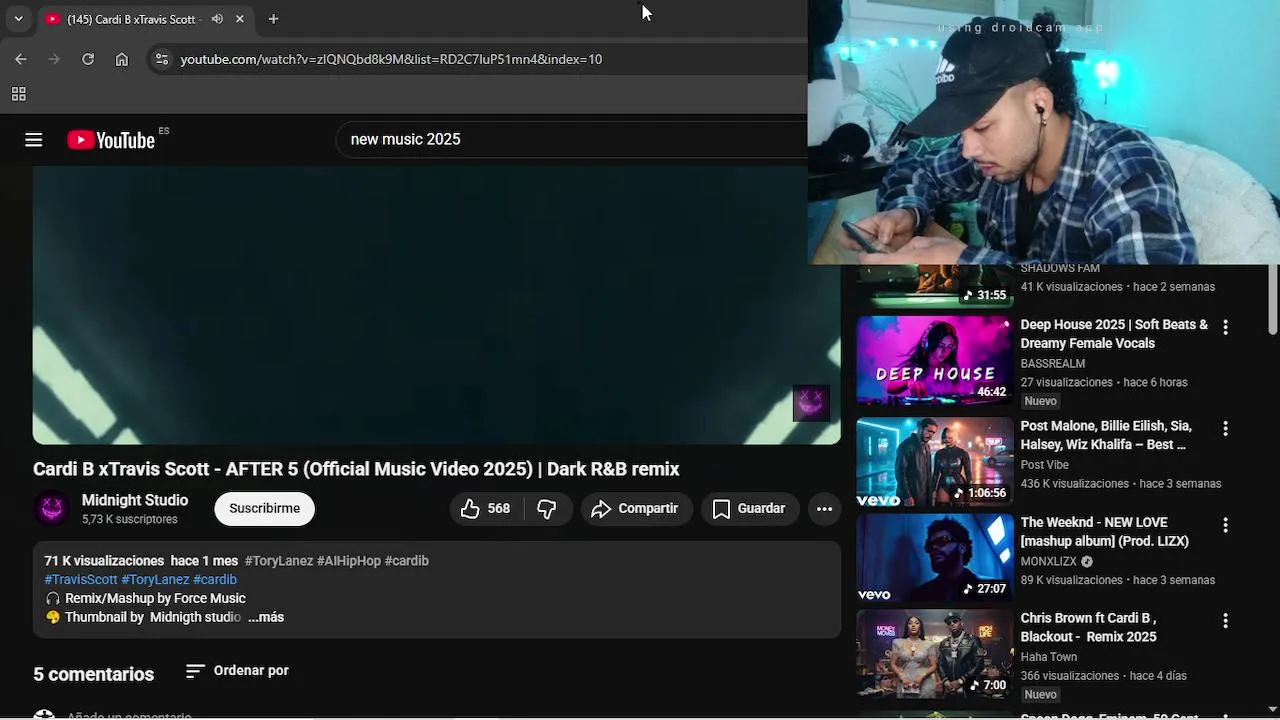Click the blue #ToryLanez hashtag link
The height and width of the screenshot is (720, 1280).
point(155,580)
